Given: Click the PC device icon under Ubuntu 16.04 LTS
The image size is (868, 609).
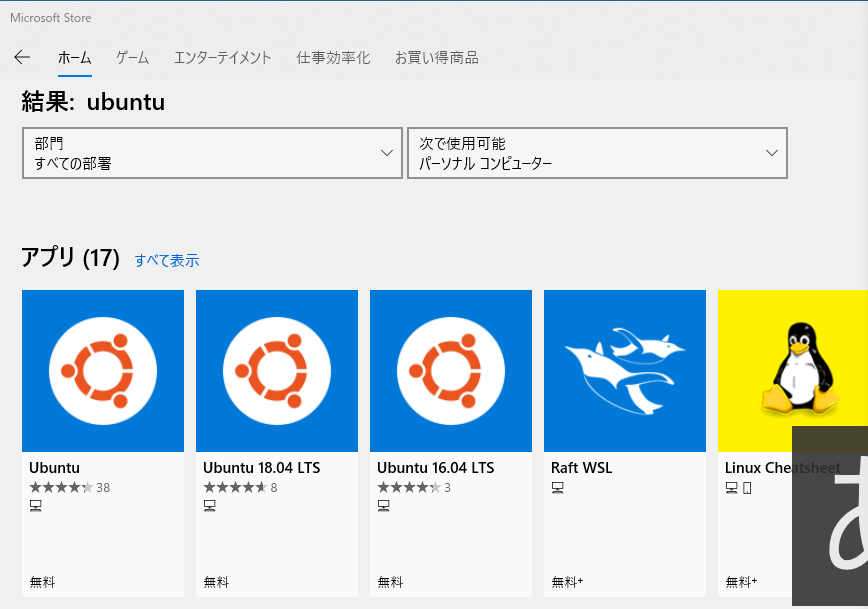Looking at the screenshot, I should click(384, 505).
